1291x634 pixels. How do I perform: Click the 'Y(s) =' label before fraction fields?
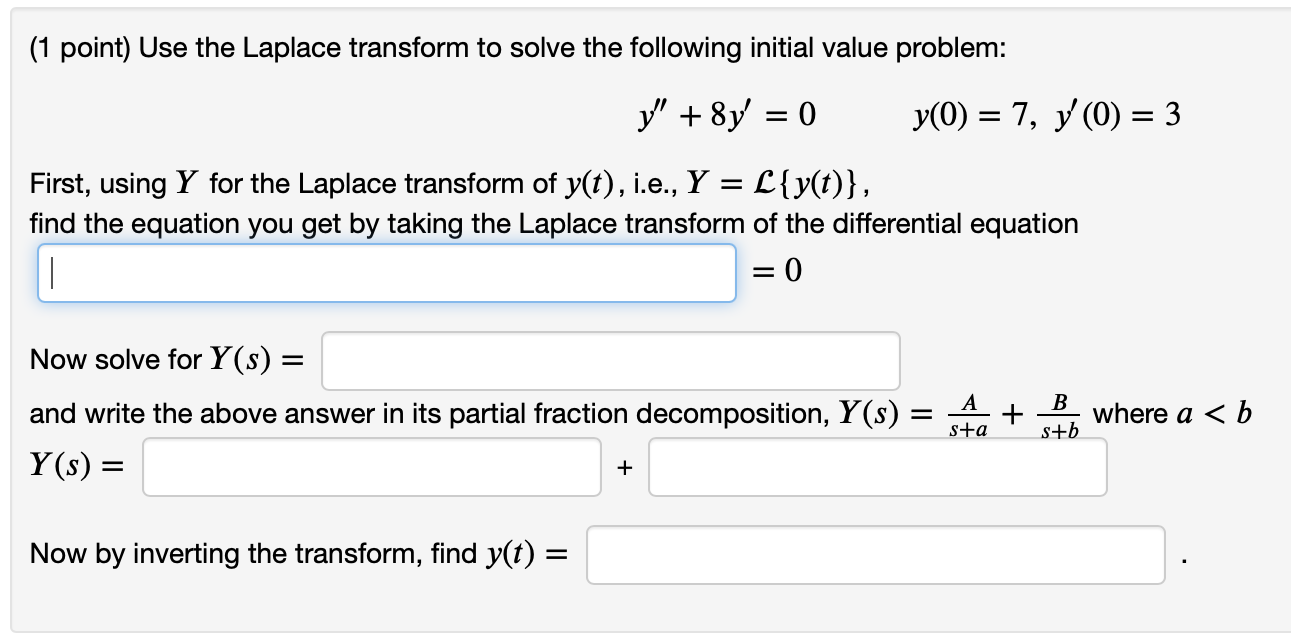78,466
